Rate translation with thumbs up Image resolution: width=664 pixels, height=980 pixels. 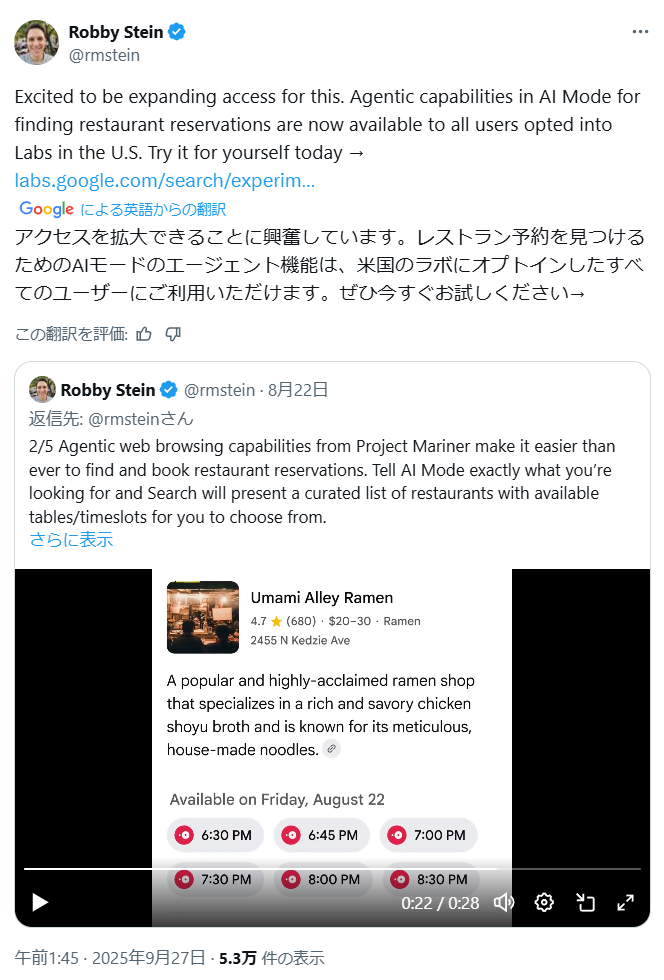(144, 334)
